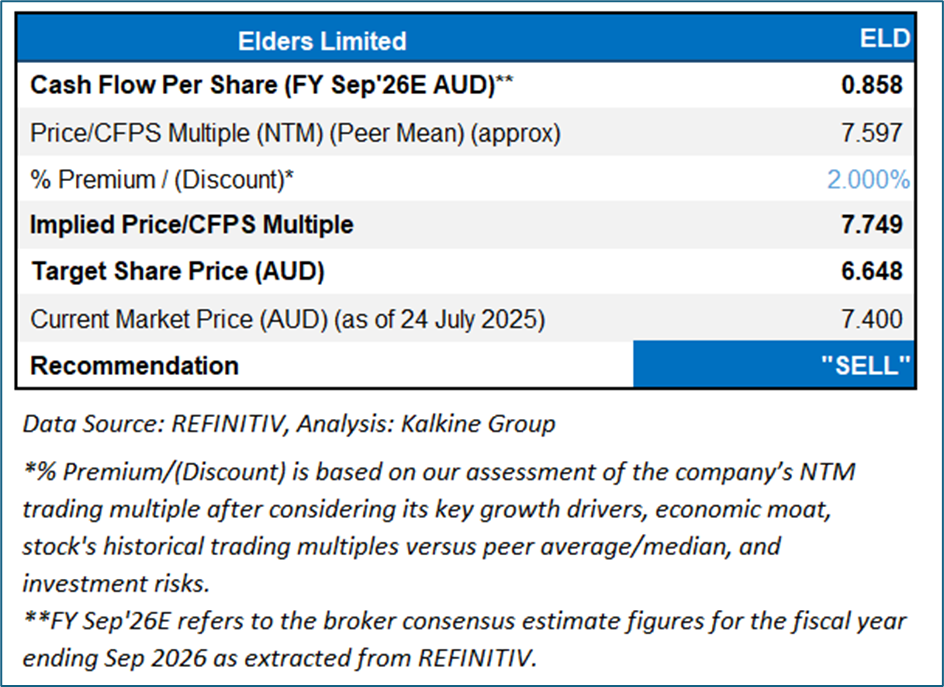The image size is (944, 687).
Task: Click the Price/CFPS Multiple (NTM) row label
Action: tap(295, 132)
